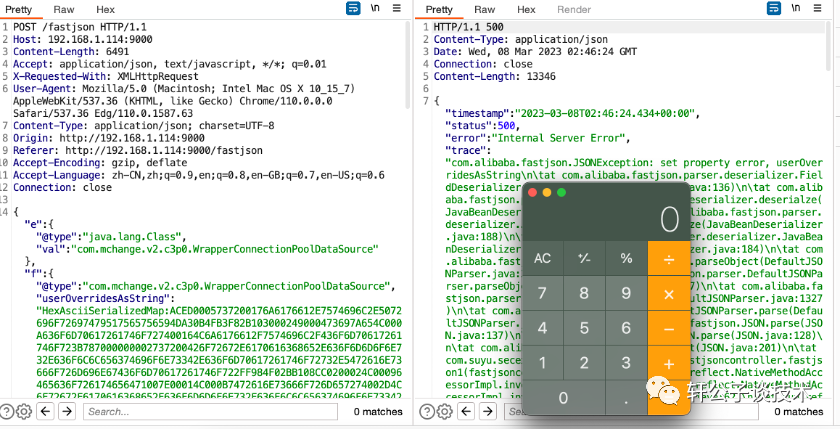Click the "Host: 192.168.1.114:9000" header line
Screen dimensions: 840x430
pos(82,39)
